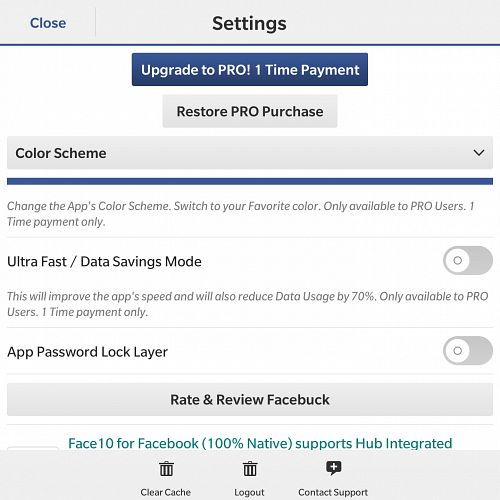Click Rate & Review Facebuck button
Viewport: 500px width, 500px height.
[250, 400]
